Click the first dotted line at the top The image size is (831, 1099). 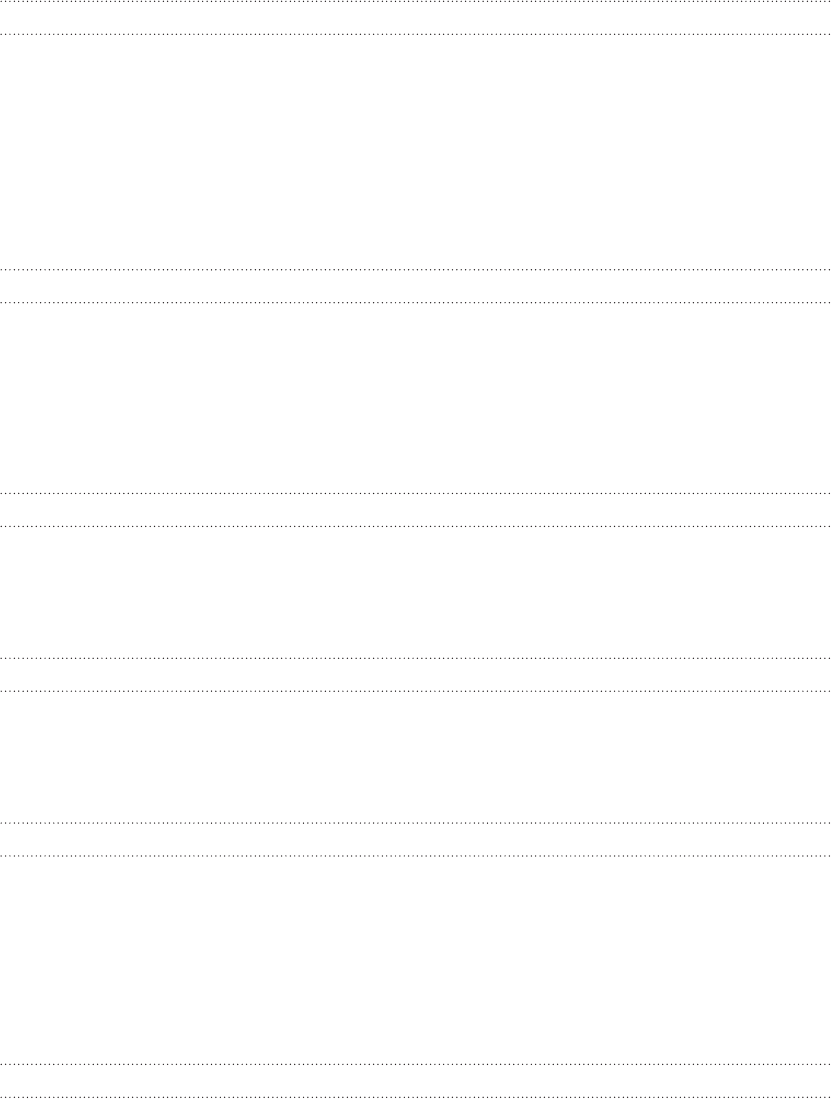416,2
